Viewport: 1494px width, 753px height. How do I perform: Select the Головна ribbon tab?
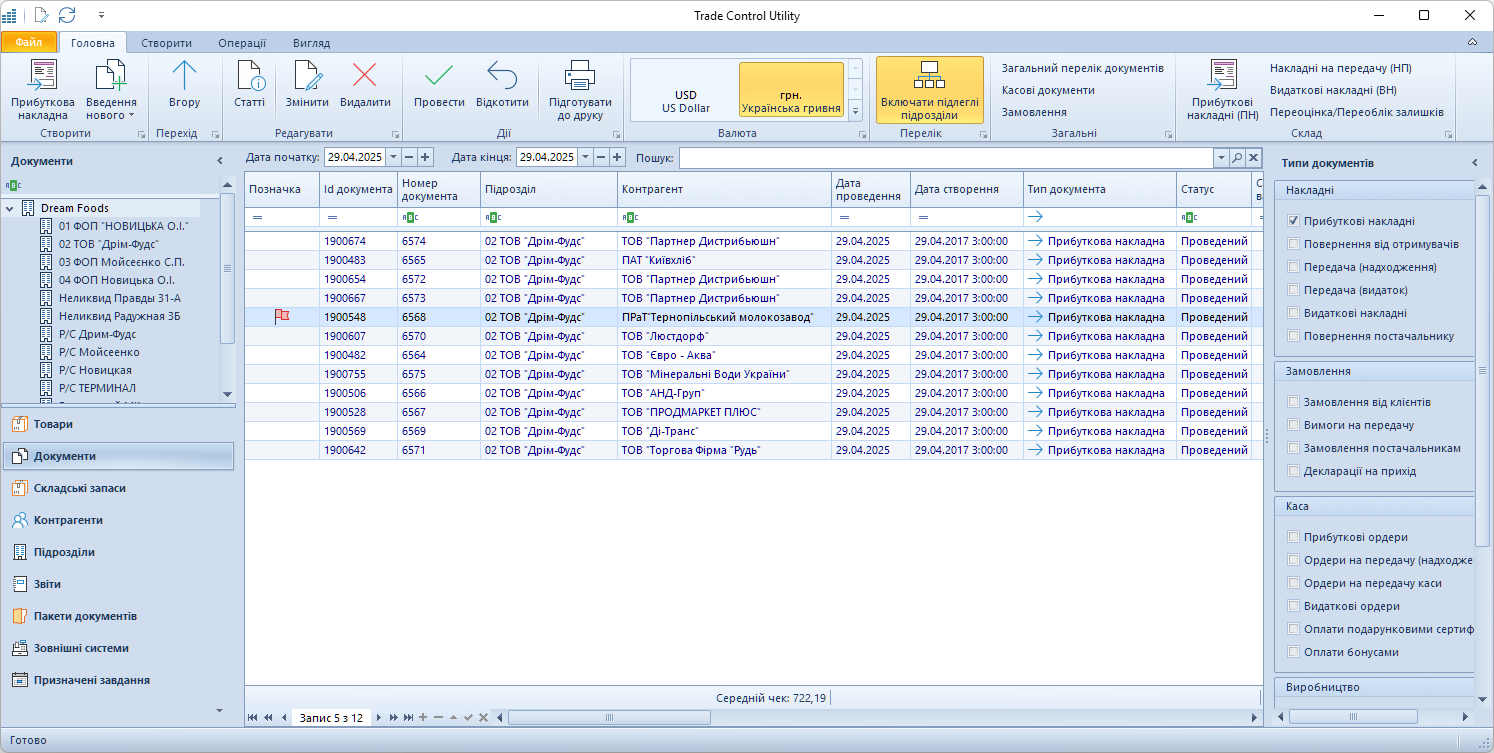tap(93, 43)
